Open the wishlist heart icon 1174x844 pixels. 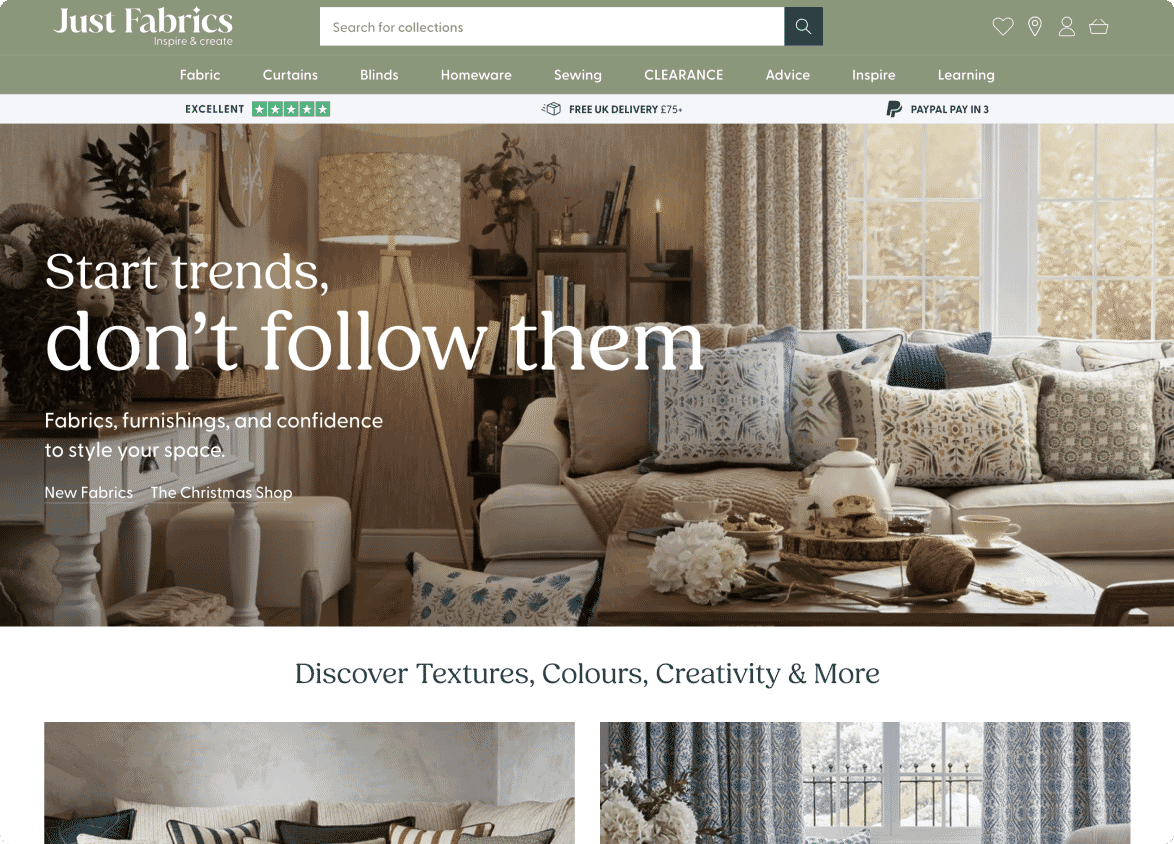pos(1003,27)
